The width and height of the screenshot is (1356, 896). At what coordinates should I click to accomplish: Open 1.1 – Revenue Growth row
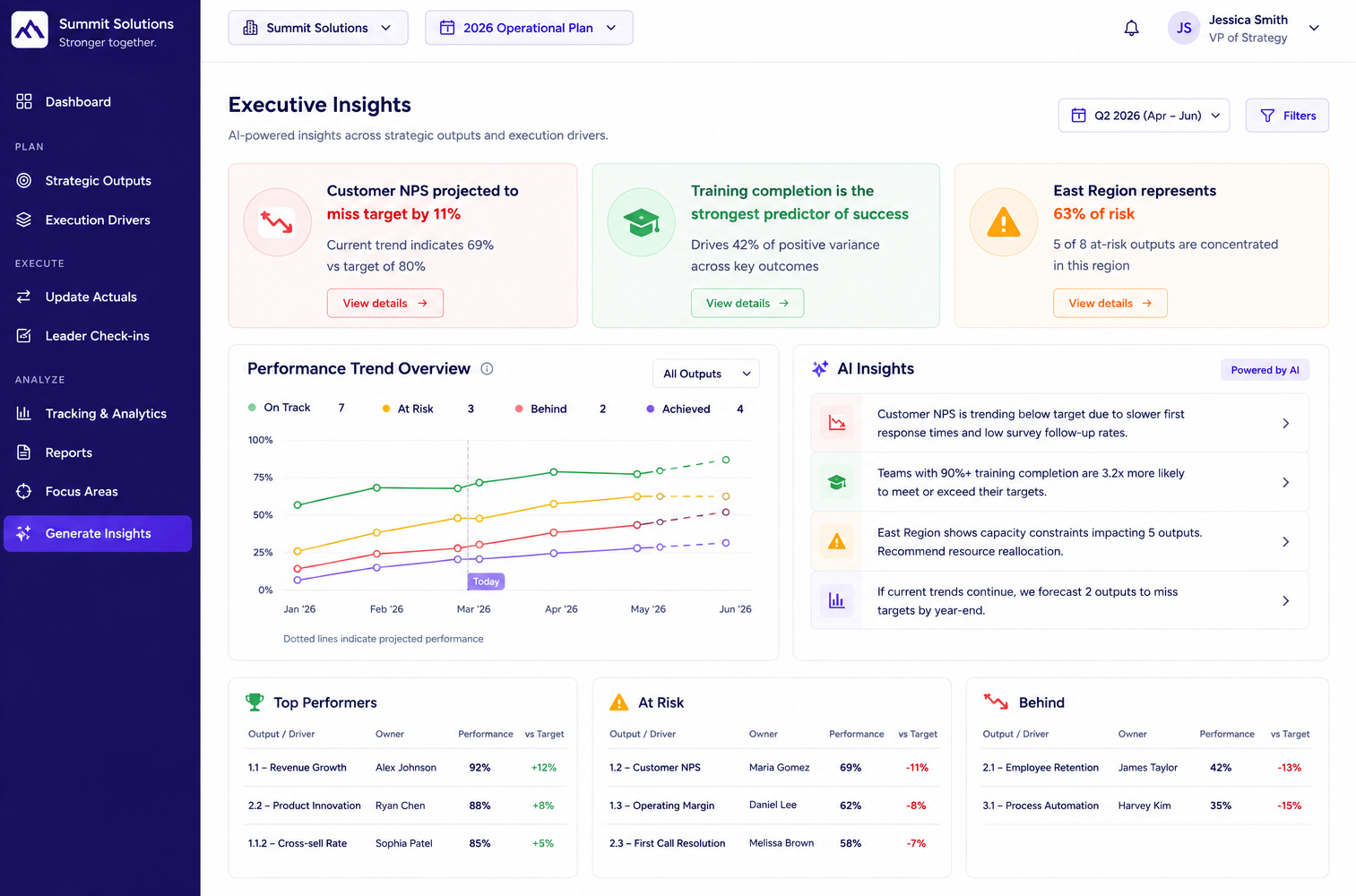point(406,768)
